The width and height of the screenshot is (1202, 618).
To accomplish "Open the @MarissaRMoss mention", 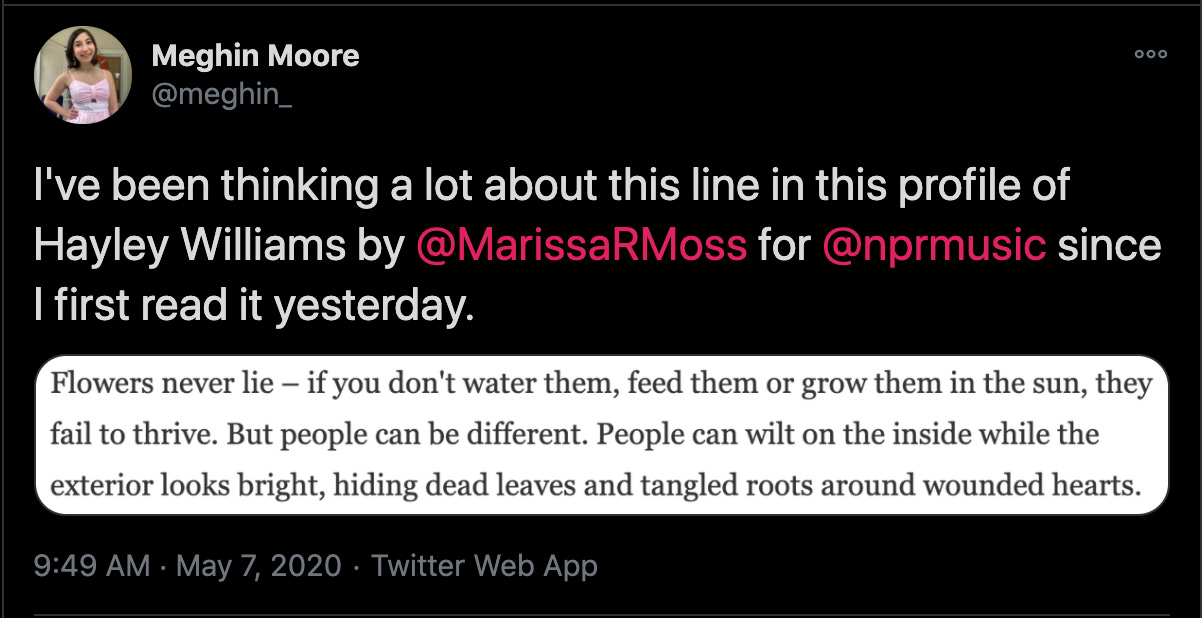I will pos(581,246).
